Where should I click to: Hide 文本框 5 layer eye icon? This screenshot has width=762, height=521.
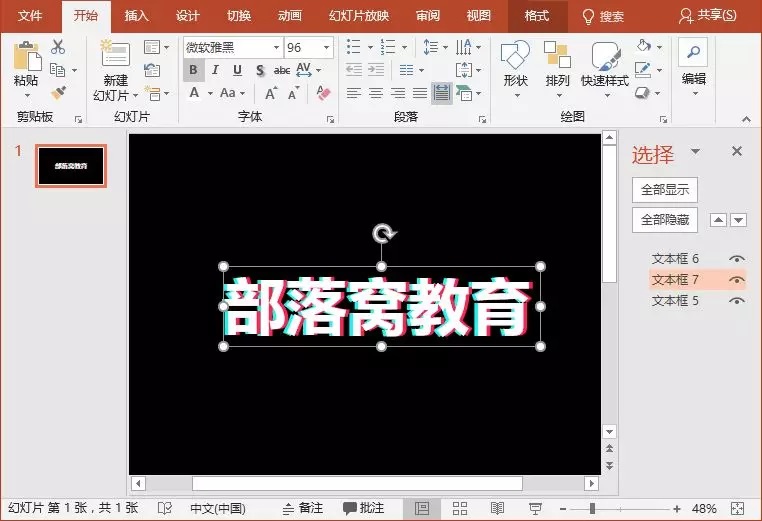(x=737, y=301)
